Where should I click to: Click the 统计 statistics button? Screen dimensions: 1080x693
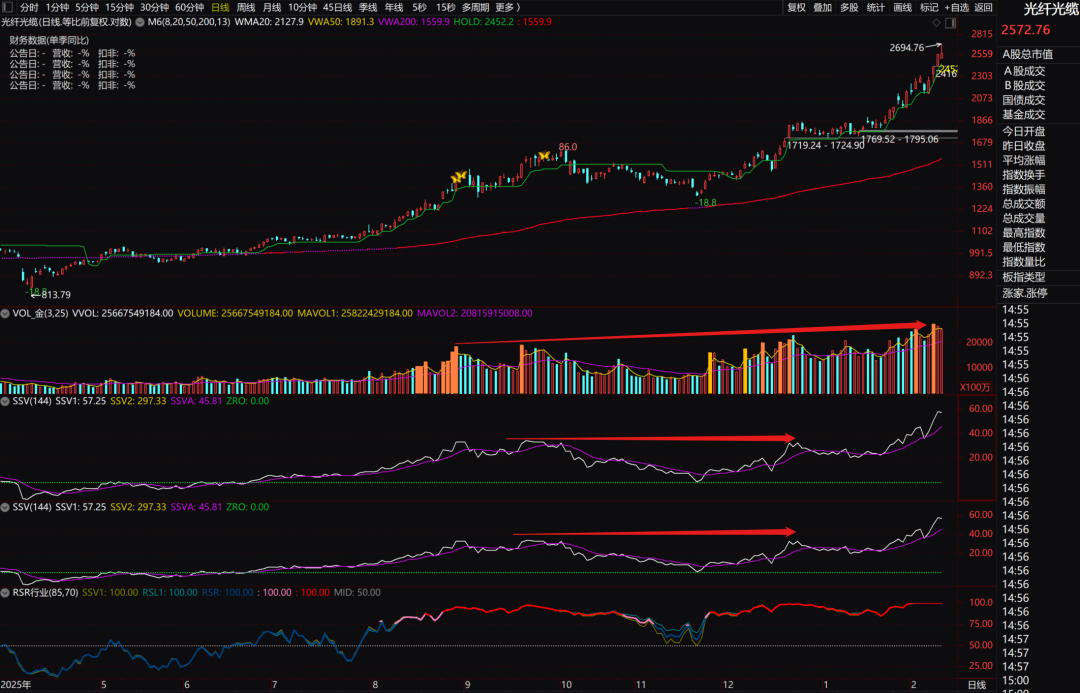tap(875, 7)
